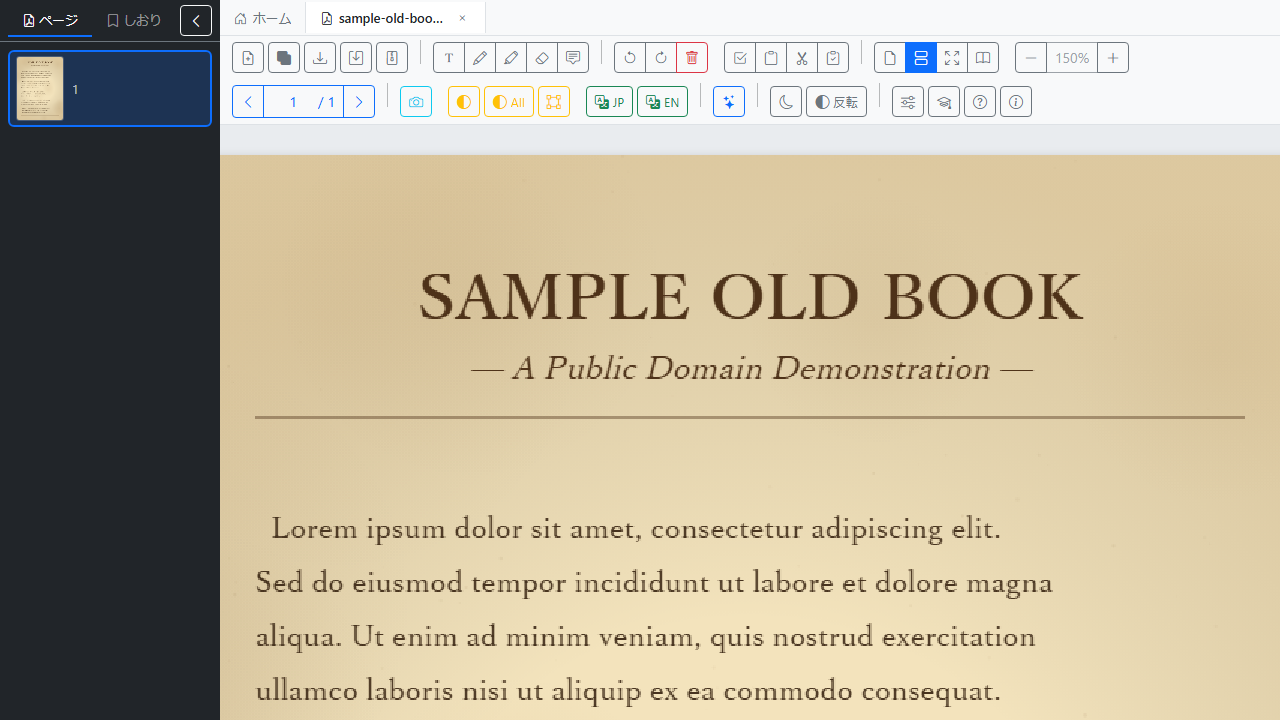The image size is (1280, 720).
Task: Enter fullscreen view mode
Action: click(952, 58)
